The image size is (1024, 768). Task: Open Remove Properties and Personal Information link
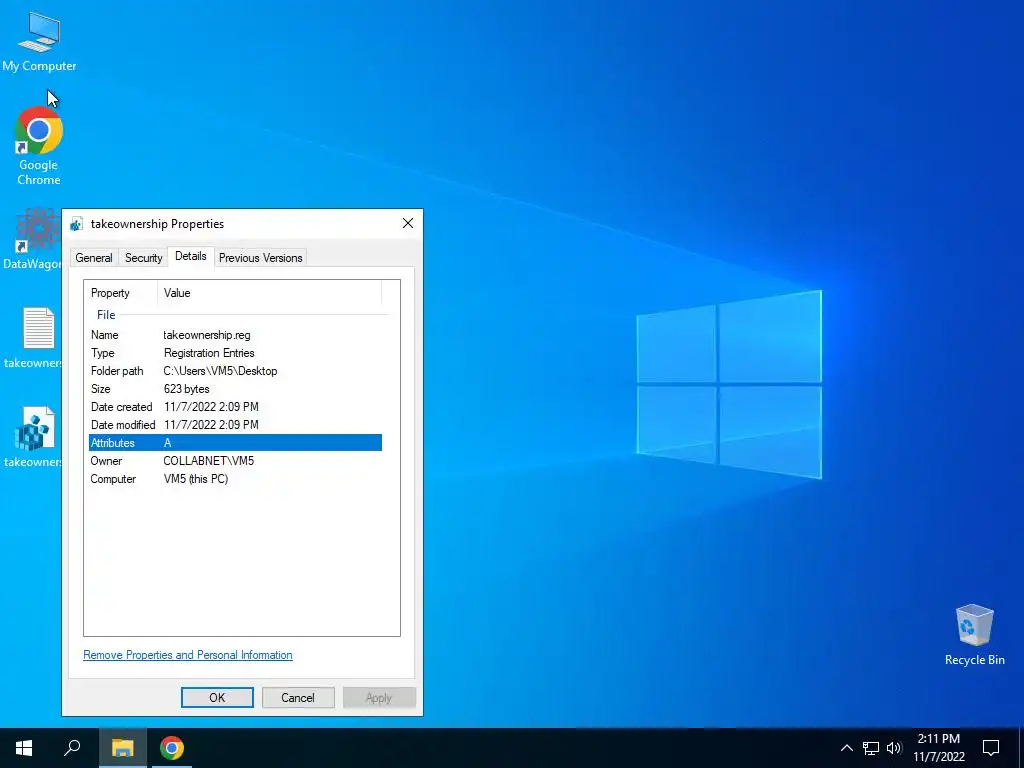[x=188, y=655]
